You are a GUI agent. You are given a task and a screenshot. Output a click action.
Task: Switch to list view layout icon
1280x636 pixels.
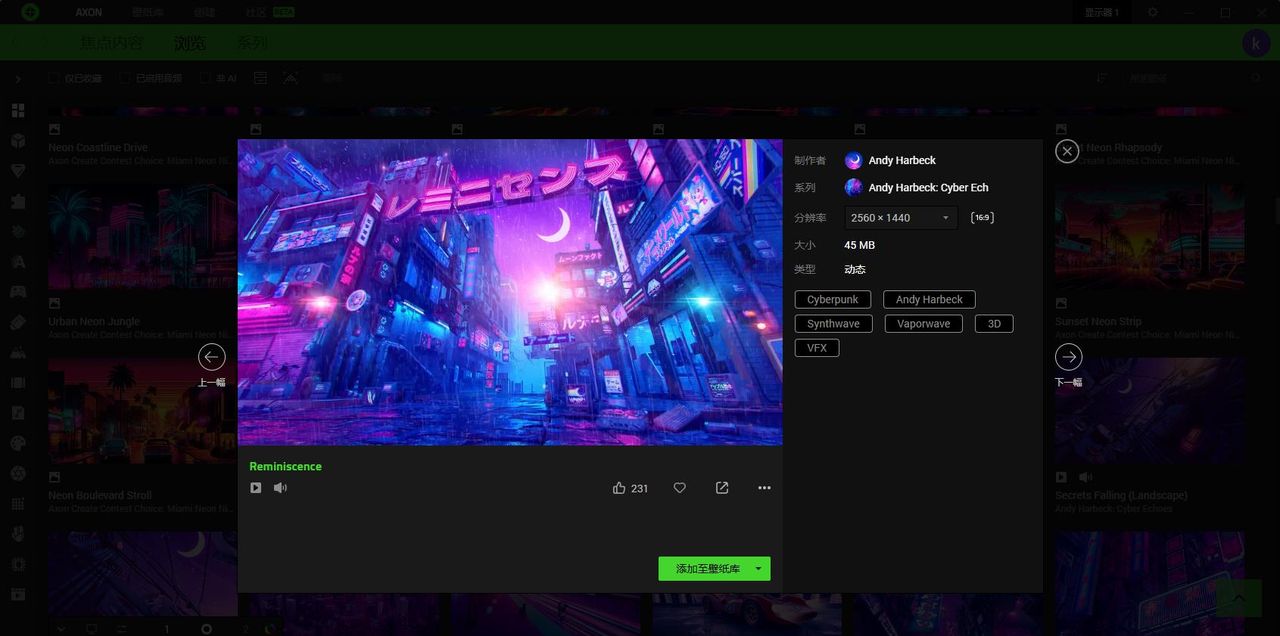[260, 78]
